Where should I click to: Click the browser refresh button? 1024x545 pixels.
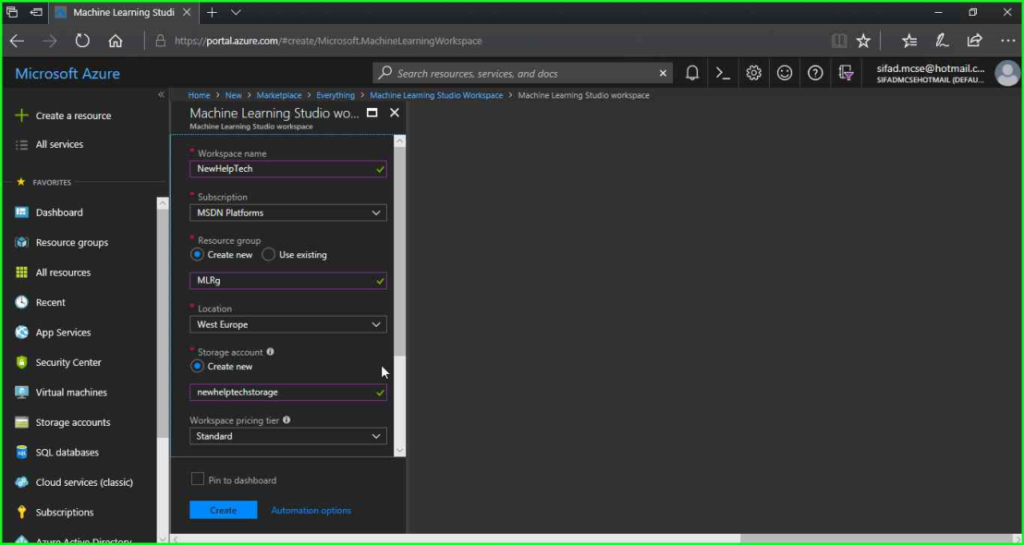[82, 41]
